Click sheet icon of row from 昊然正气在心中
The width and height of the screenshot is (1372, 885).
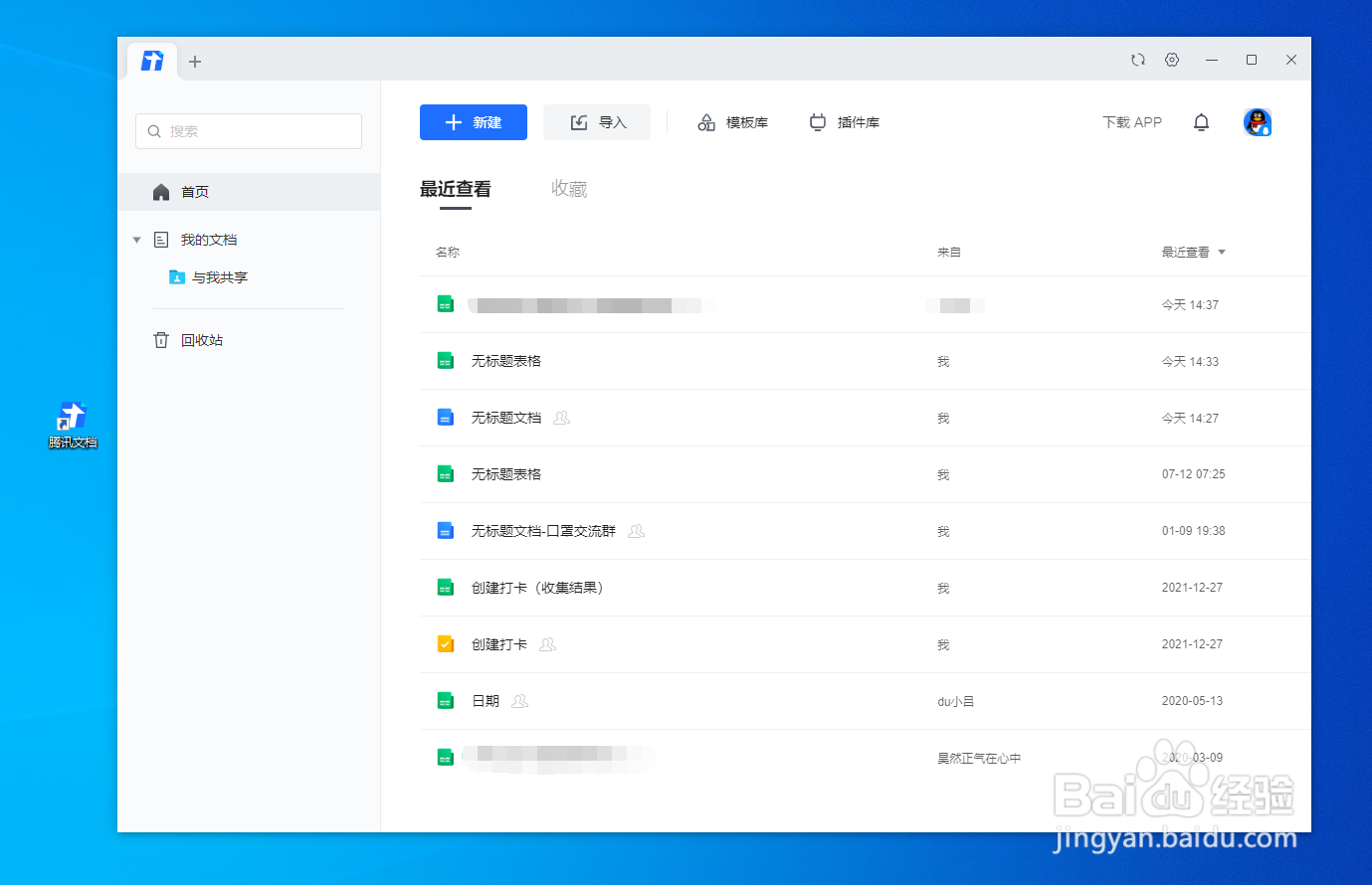pyautogui.click(x=446, y=758)
